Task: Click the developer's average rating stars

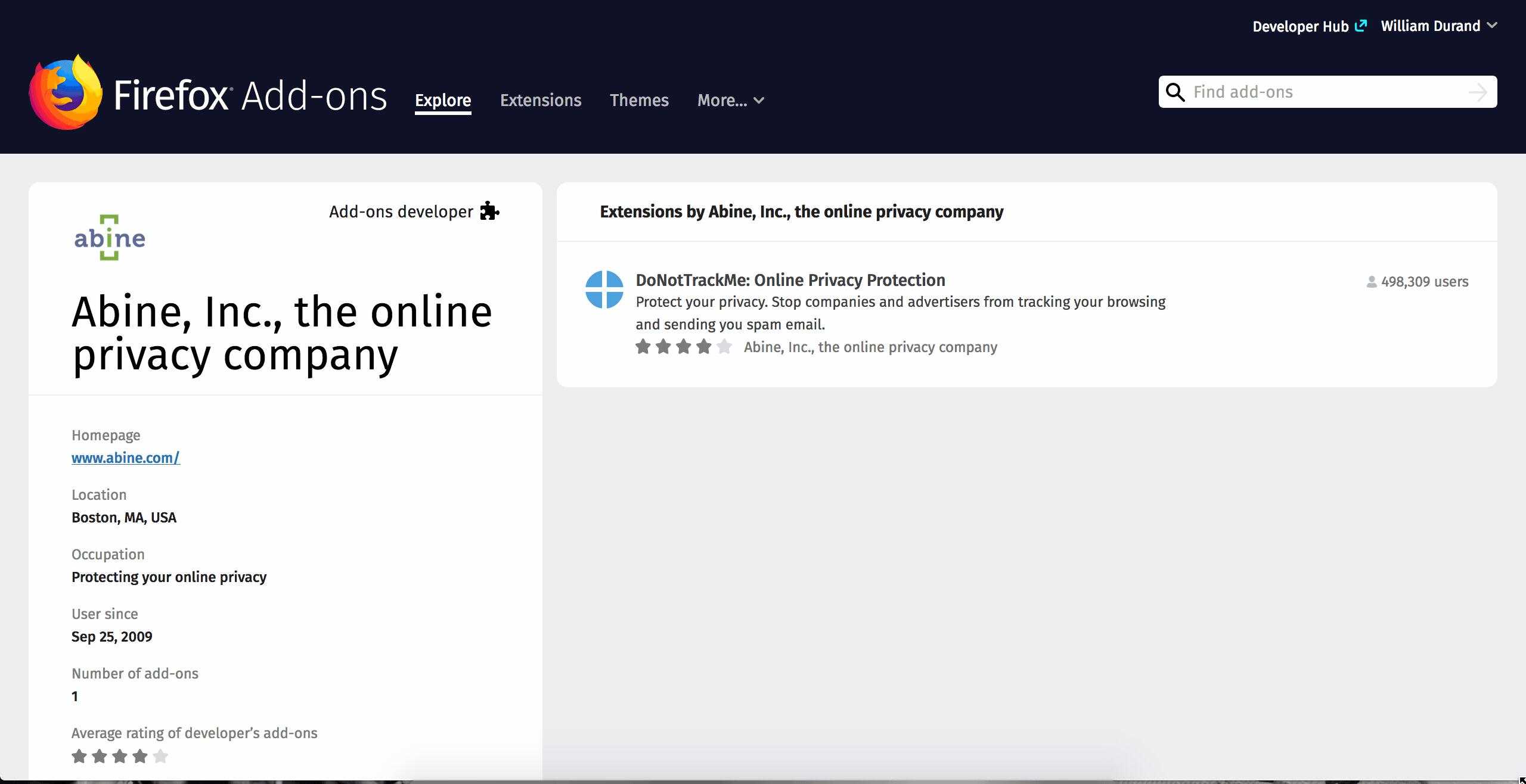Action: pyautogui.click(x=119, y=756)
